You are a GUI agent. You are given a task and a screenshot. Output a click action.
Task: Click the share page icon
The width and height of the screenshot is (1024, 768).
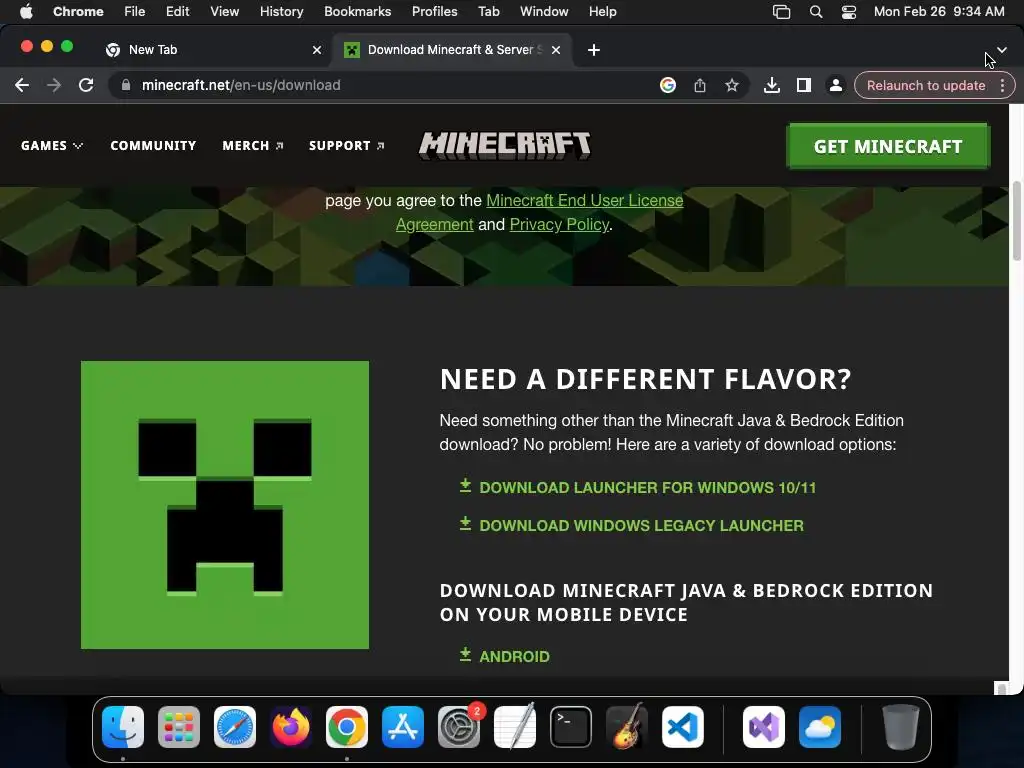point(699,85)
